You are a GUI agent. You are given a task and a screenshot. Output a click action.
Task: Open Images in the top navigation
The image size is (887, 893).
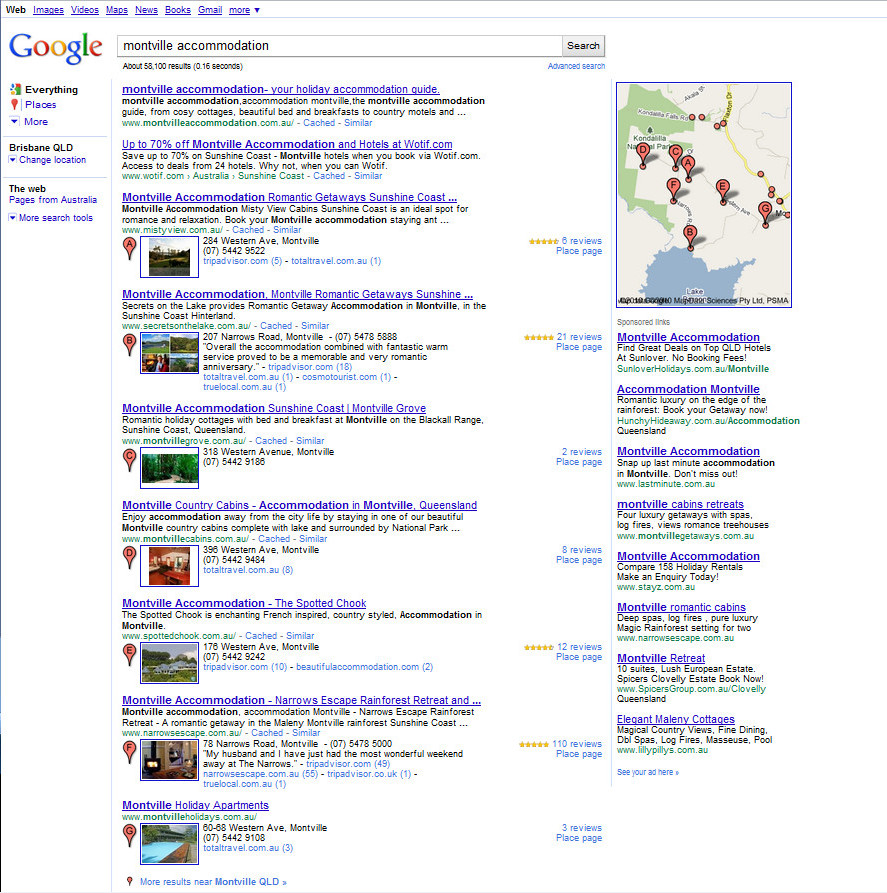coord(48,10)
